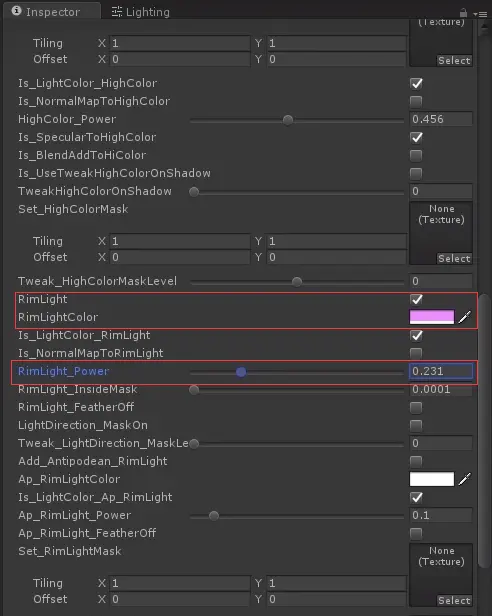Edit the RimLight_Power value 0.231

tap(441, 371)
